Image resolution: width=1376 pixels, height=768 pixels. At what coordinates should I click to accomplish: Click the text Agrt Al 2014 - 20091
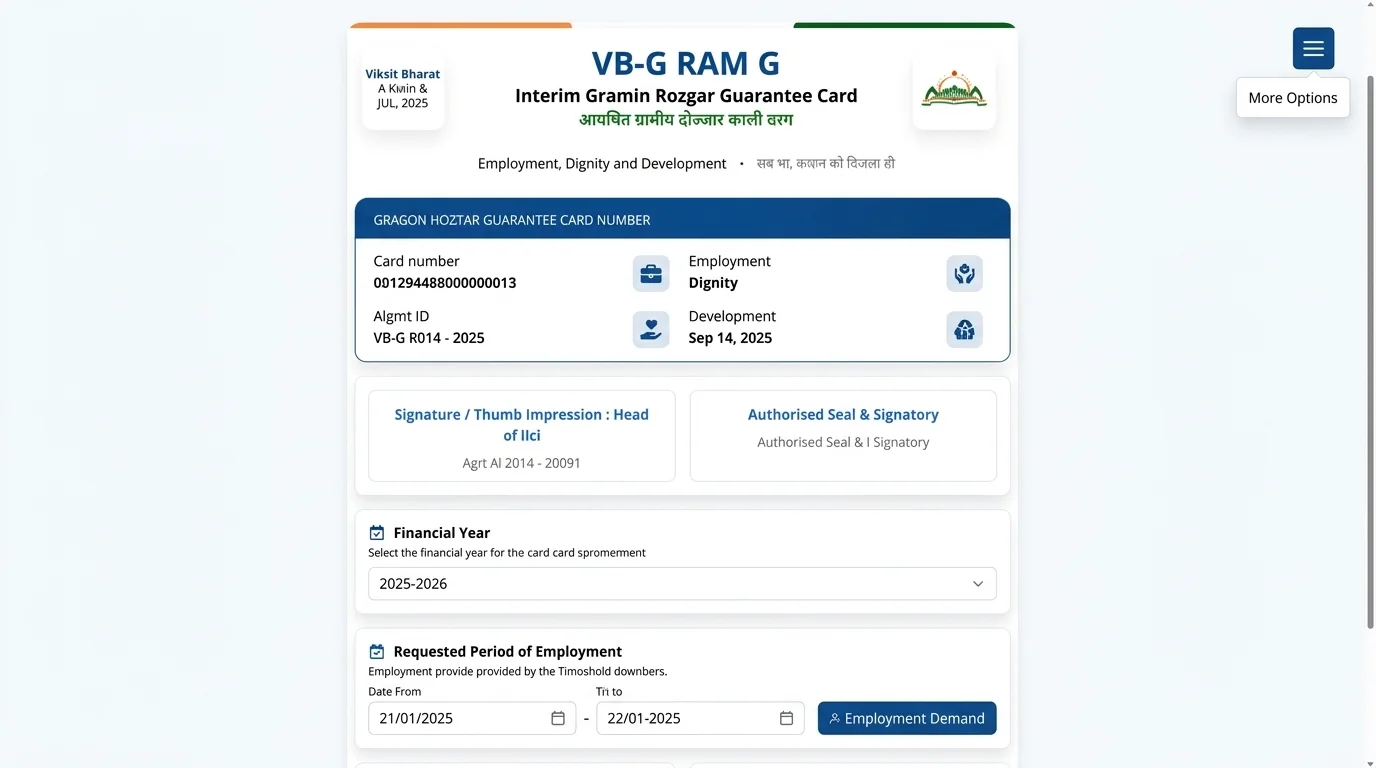tap(521, 463)
